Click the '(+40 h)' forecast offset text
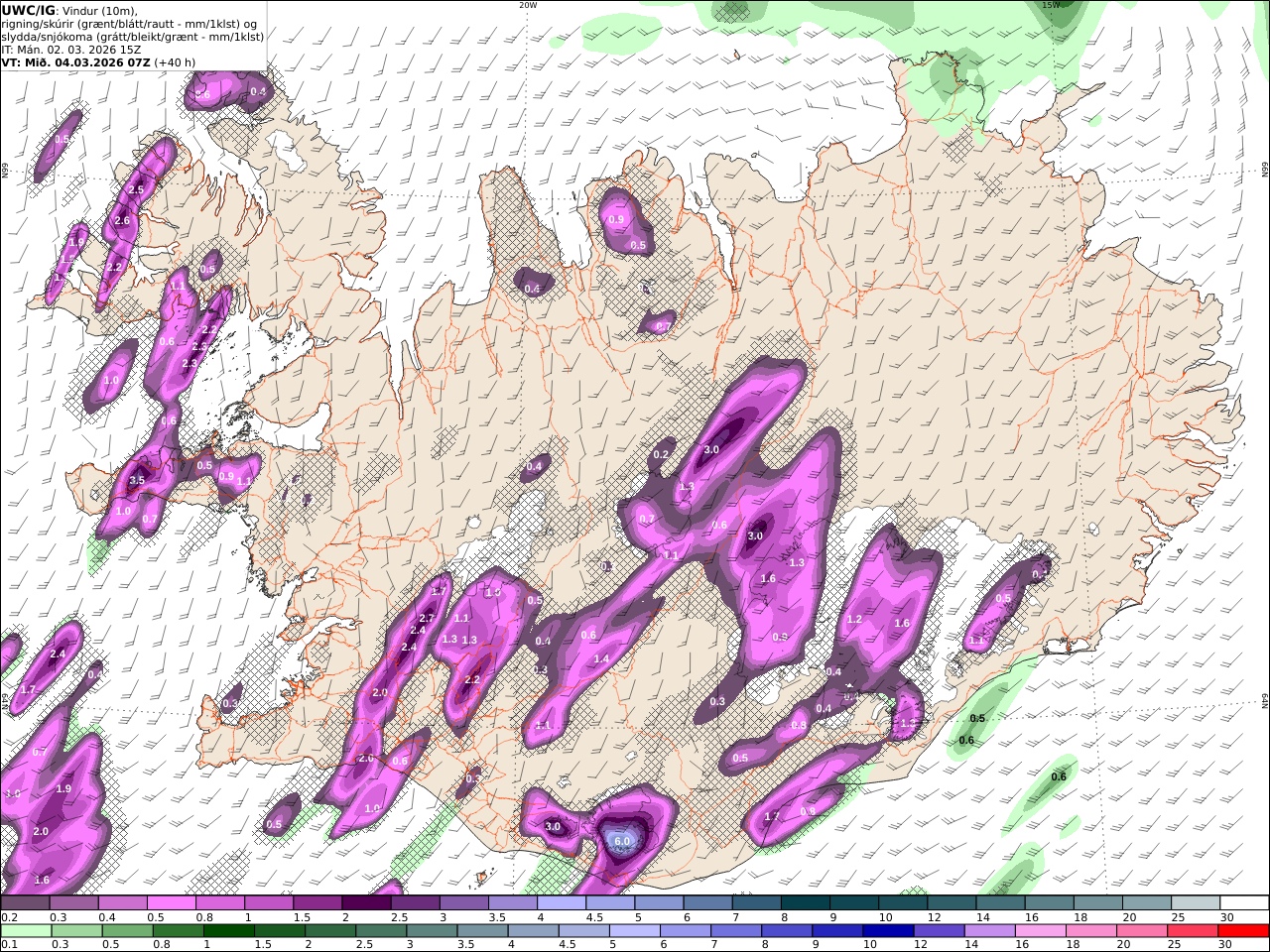This screenshot has width=1270, height=952. 176,62
